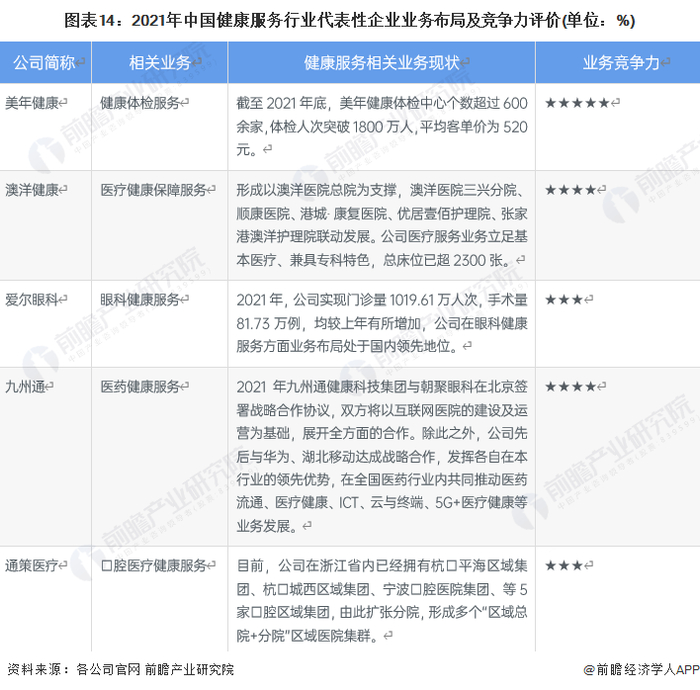Click the chart title '图表14：2021年中国健康服务行业'
Viewport: 700px width, 690px height.
[350, 20]
